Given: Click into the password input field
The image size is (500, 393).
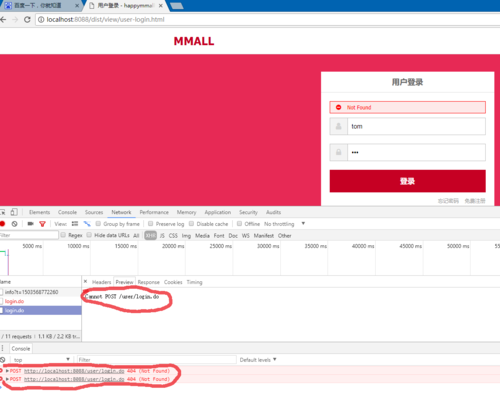Looking at the screenshot, I should tap(416, 152).
